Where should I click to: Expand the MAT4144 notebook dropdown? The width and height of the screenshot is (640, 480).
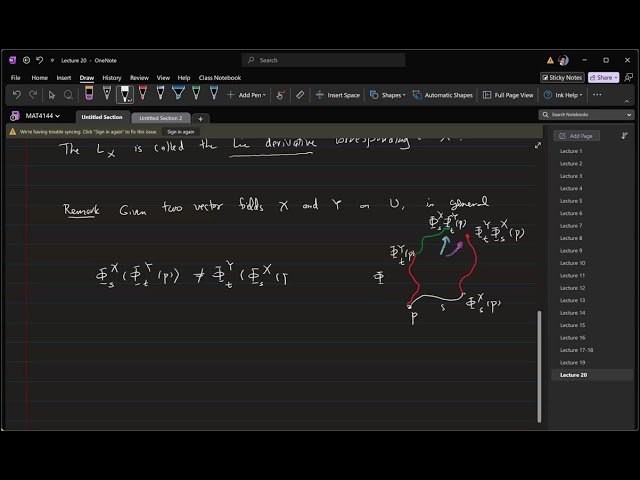pyautogui.click(x=43, y=116)
